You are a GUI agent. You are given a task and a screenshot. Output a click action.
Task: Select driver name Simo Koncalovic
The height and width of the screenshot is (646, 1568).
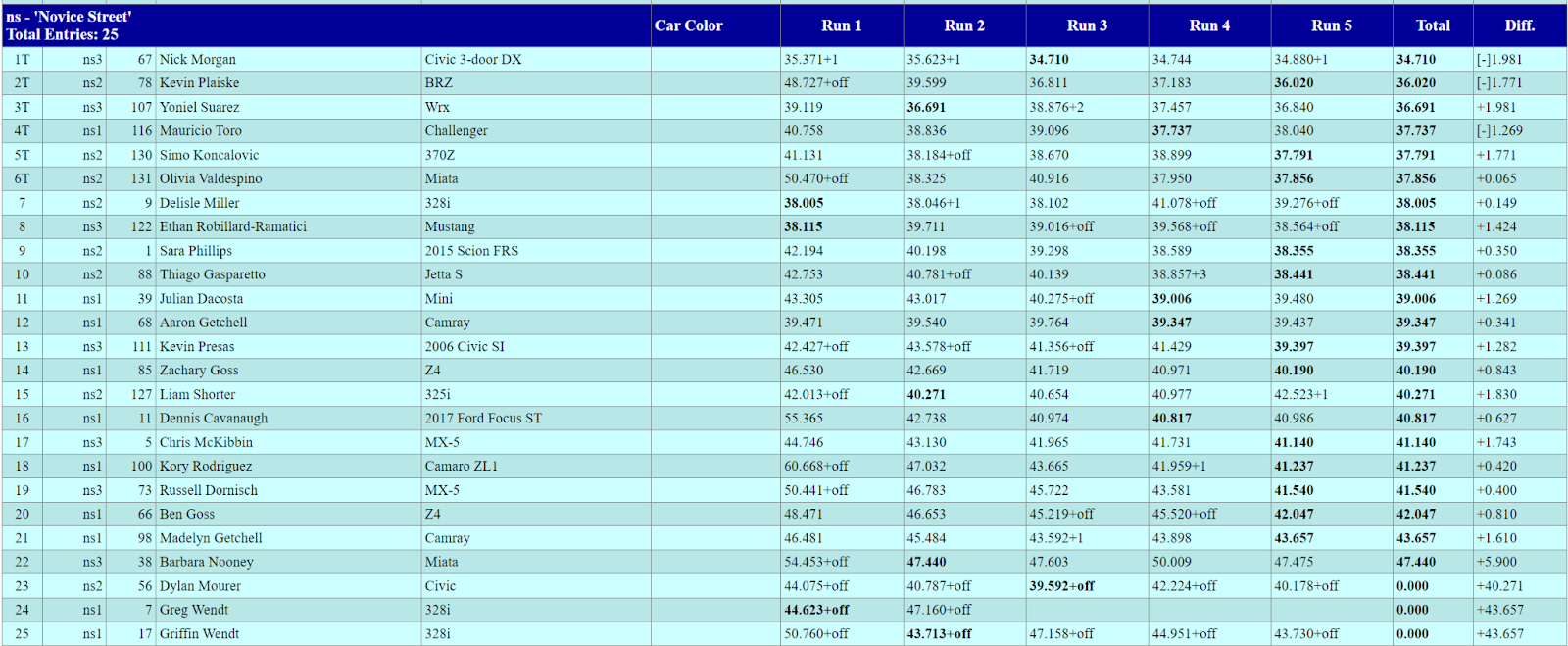pyautogui.click(x=210, y=155)
